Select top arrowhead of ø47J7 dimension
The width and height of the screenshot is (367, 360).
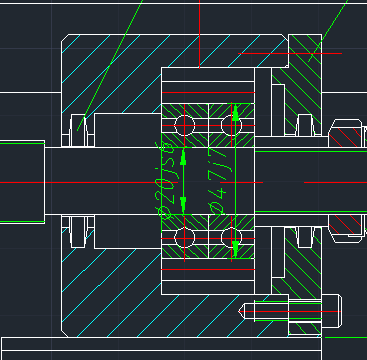tap(235, 113)
